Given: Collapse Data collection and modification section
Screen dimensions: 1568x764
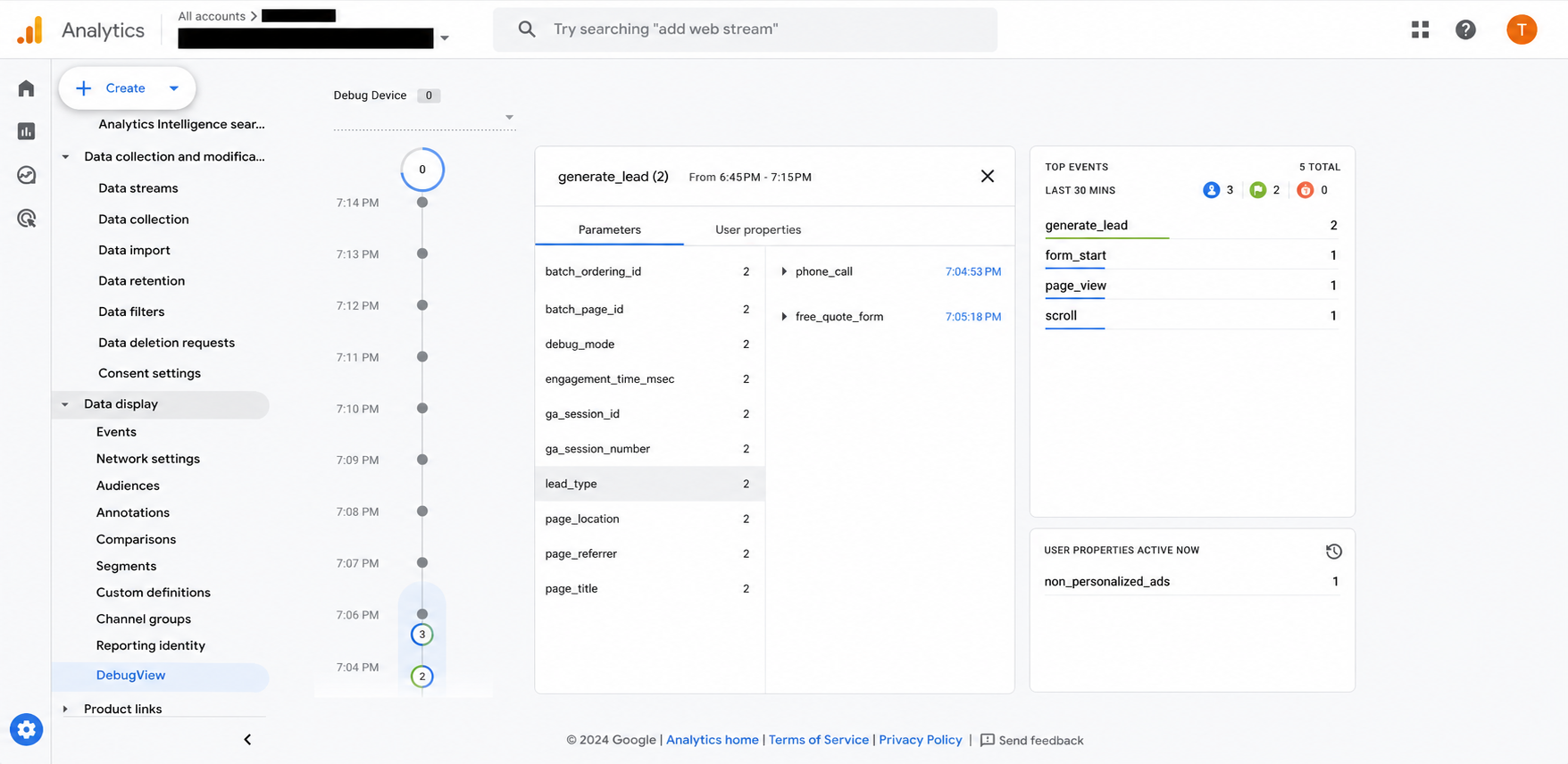Looking at the screenshot, I should click(x=65, y=157).
